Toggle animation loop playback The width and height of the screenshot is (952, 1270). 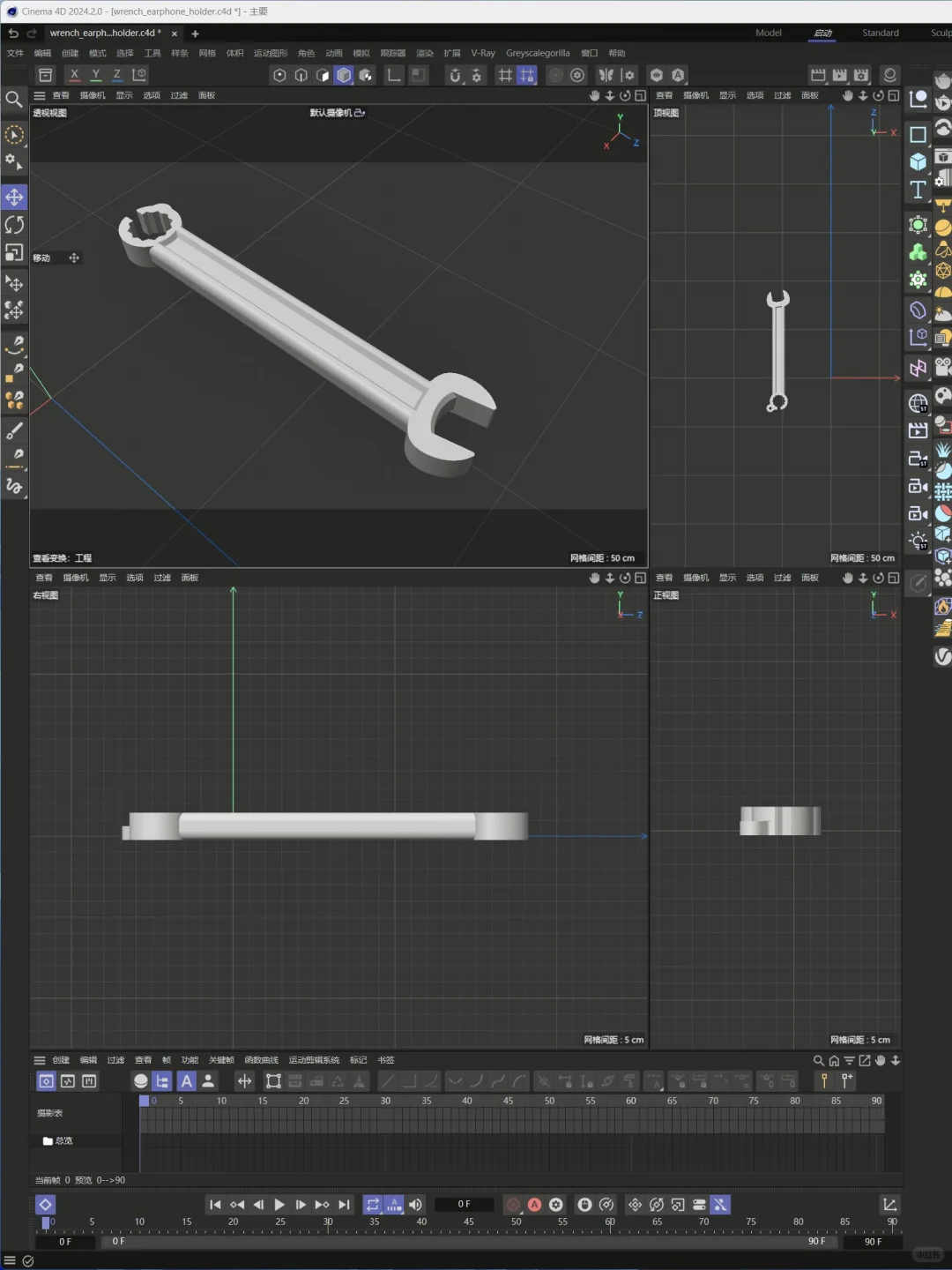coord(373,1205)
